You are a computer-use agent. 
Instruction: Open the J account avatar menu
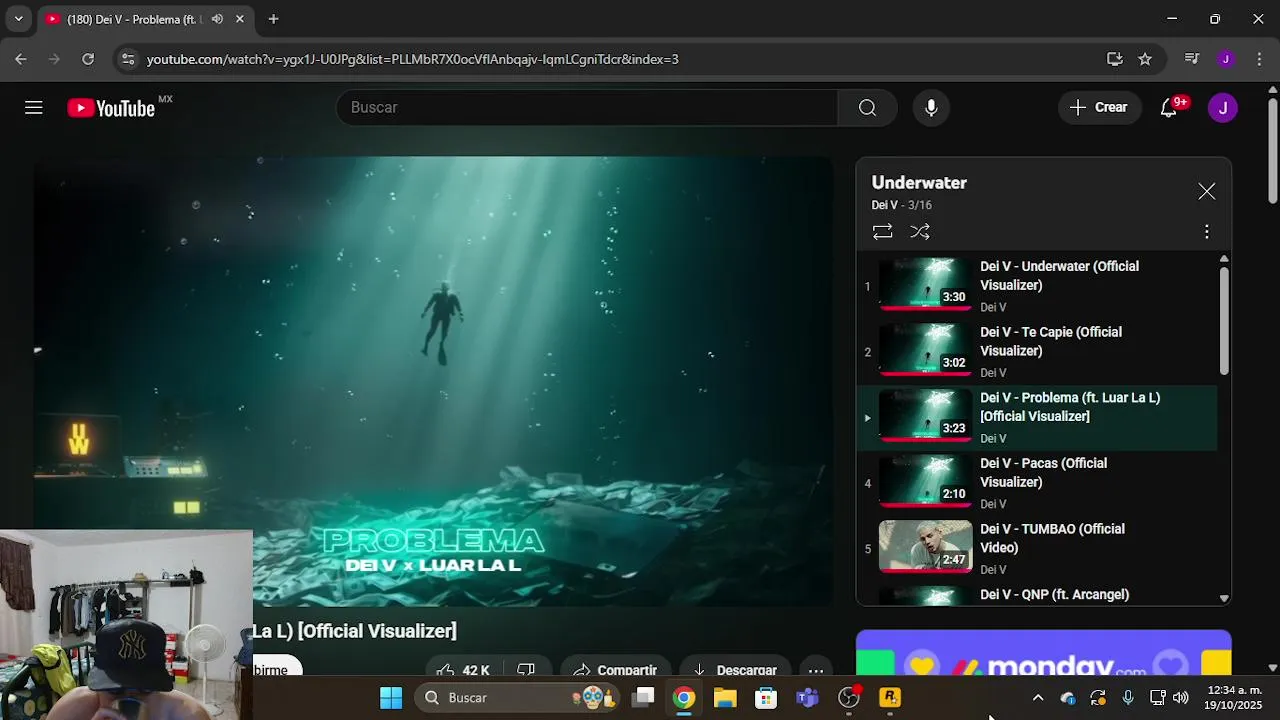coord(1222,108)
